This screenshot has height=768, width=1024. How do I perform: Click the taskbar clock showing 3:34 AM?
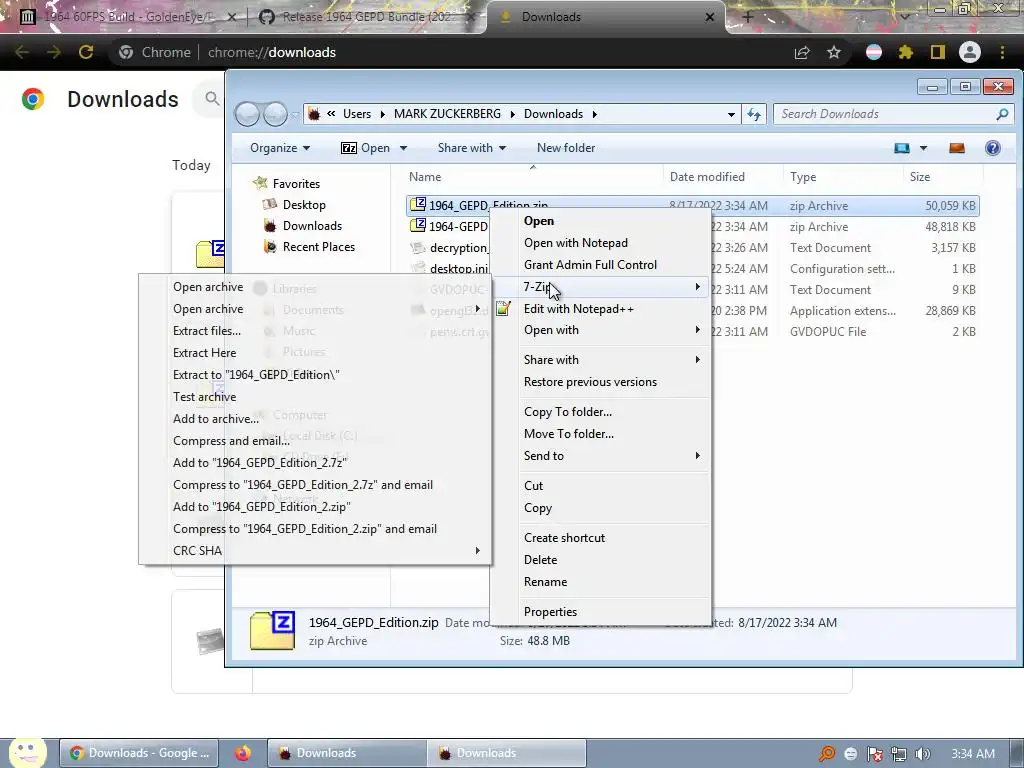pos(973,754)
